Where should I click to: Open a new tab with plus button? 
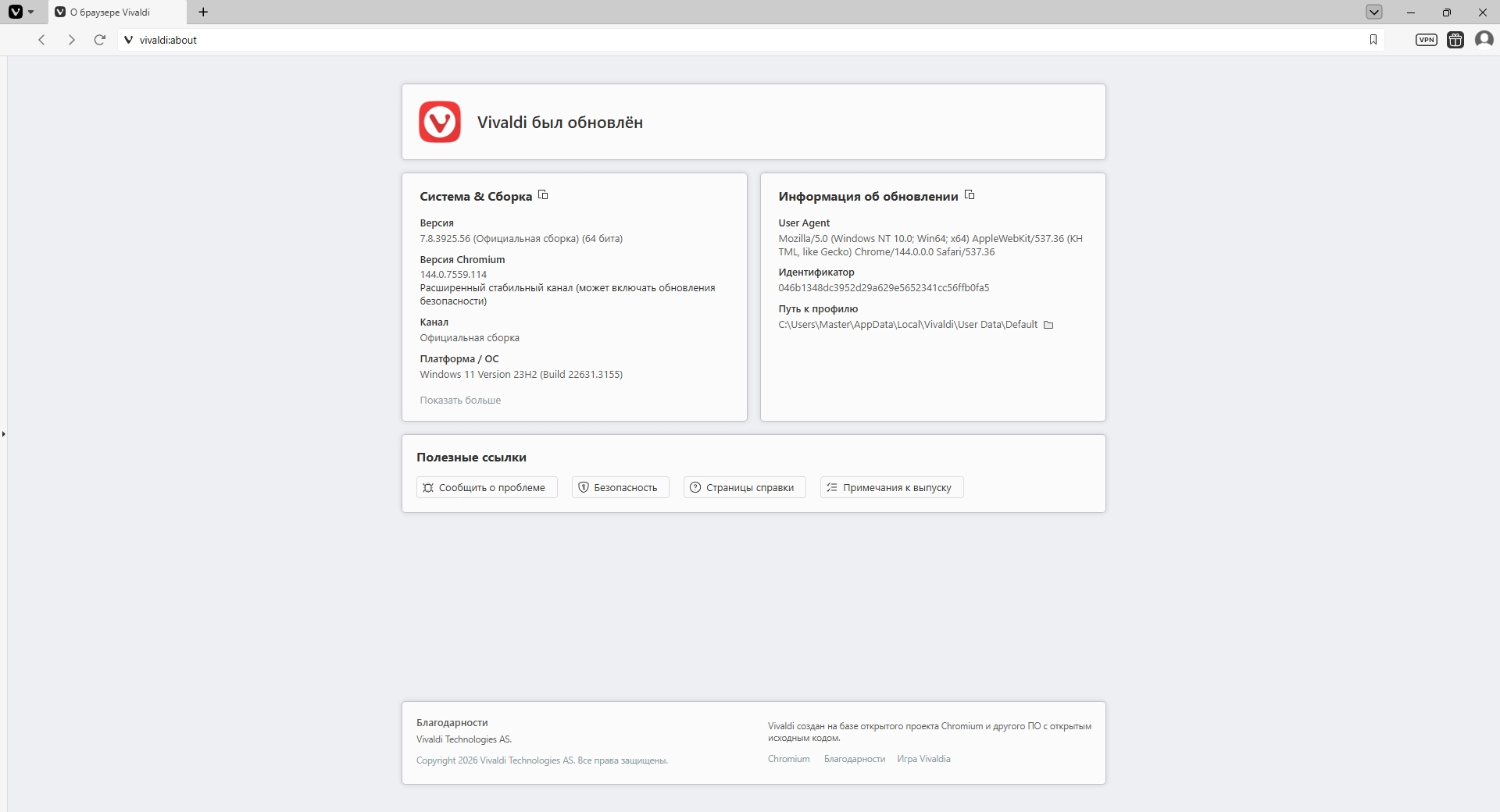coord(203,12)
